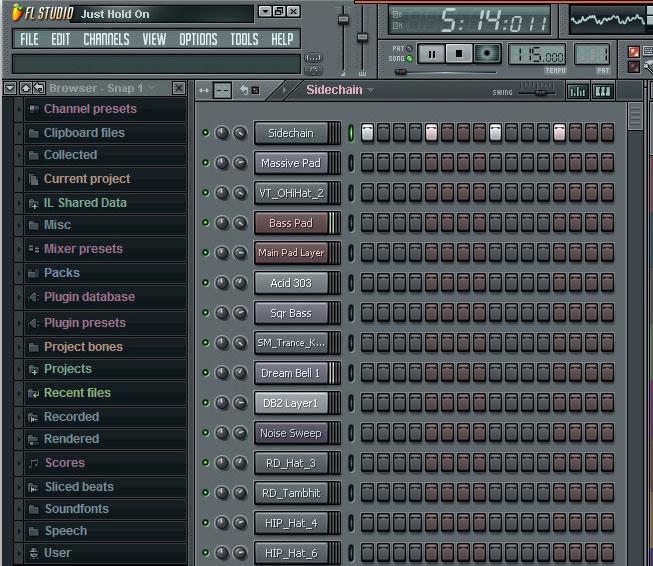Image resolution: width=653 pixels, height=566 pixels.
Task: Mute the Main Pad Layer channel
Action: (x=205, y=252)
